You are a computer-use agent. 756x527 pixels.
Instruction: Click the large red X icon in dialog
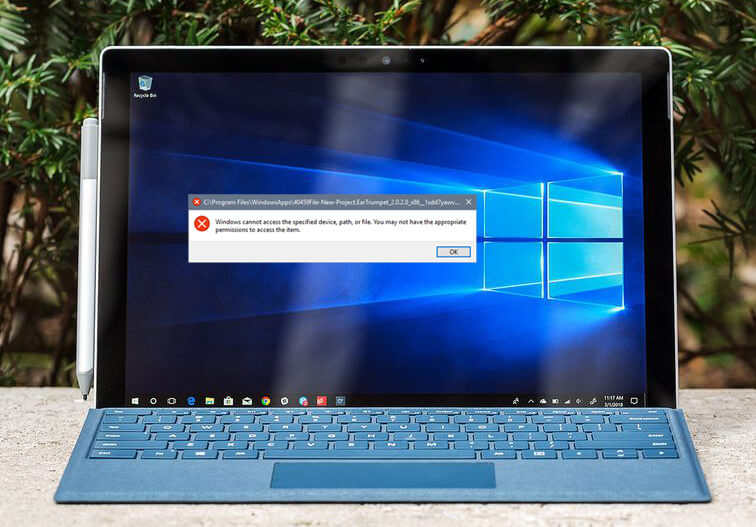tap(202, 224)
